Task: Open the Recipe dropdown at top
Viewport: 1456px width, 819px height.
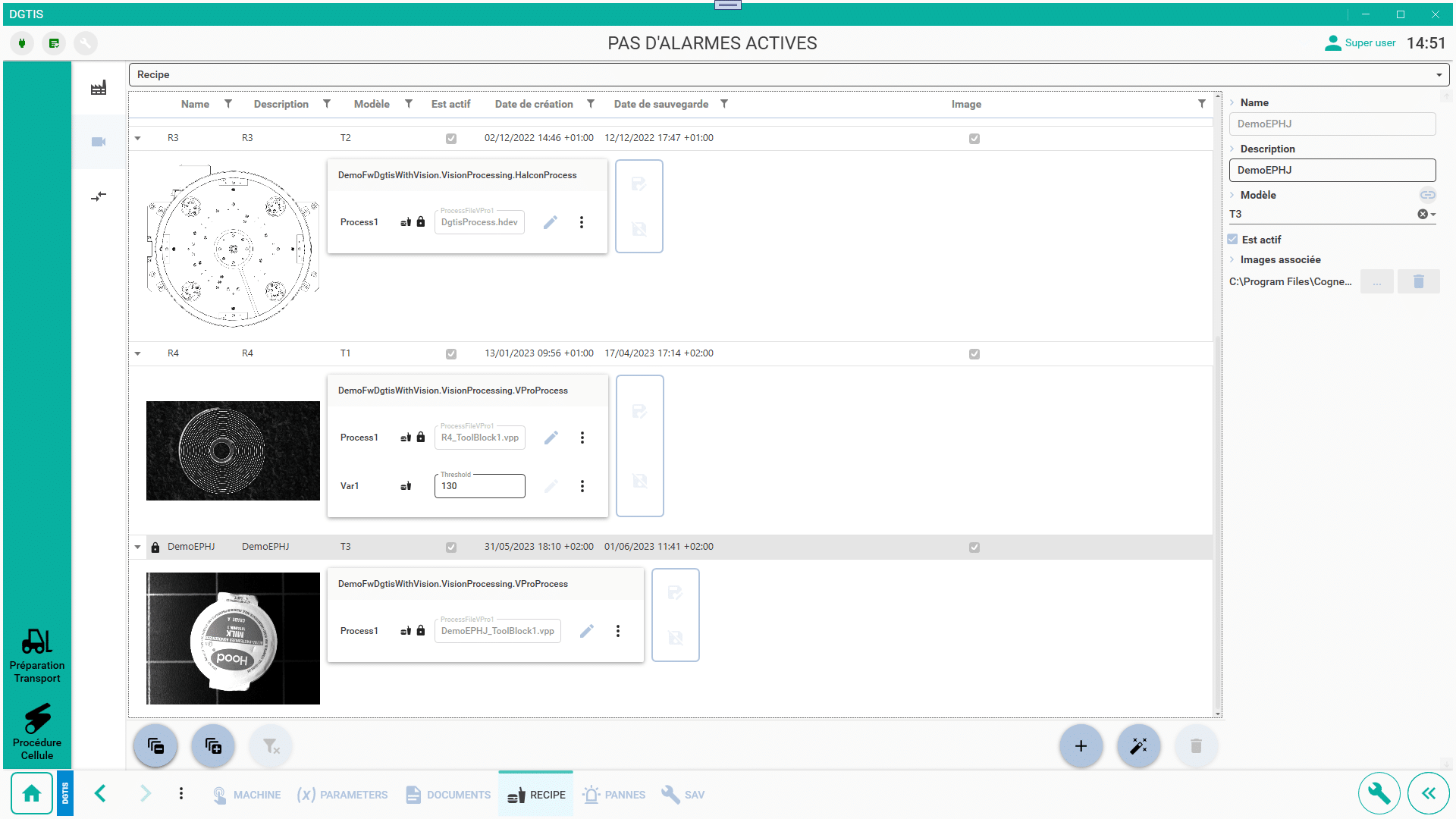Action: coord(1439,75)
